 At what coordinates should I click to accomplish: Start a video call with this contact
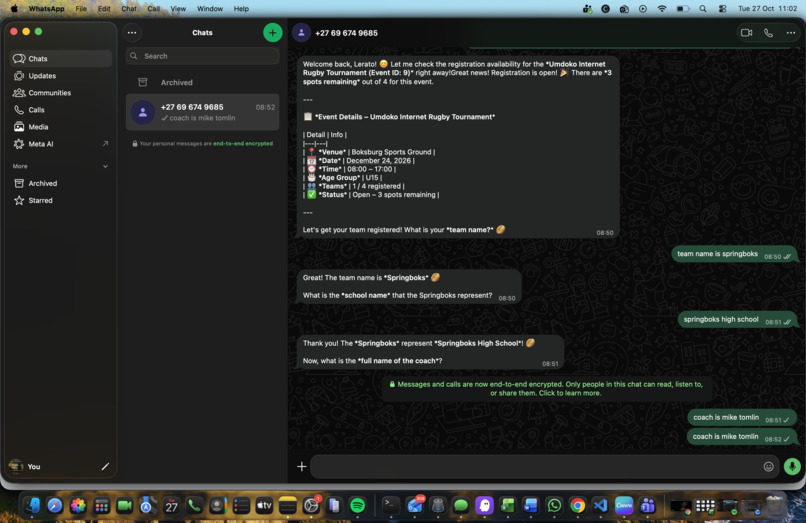tap(746, 33)
